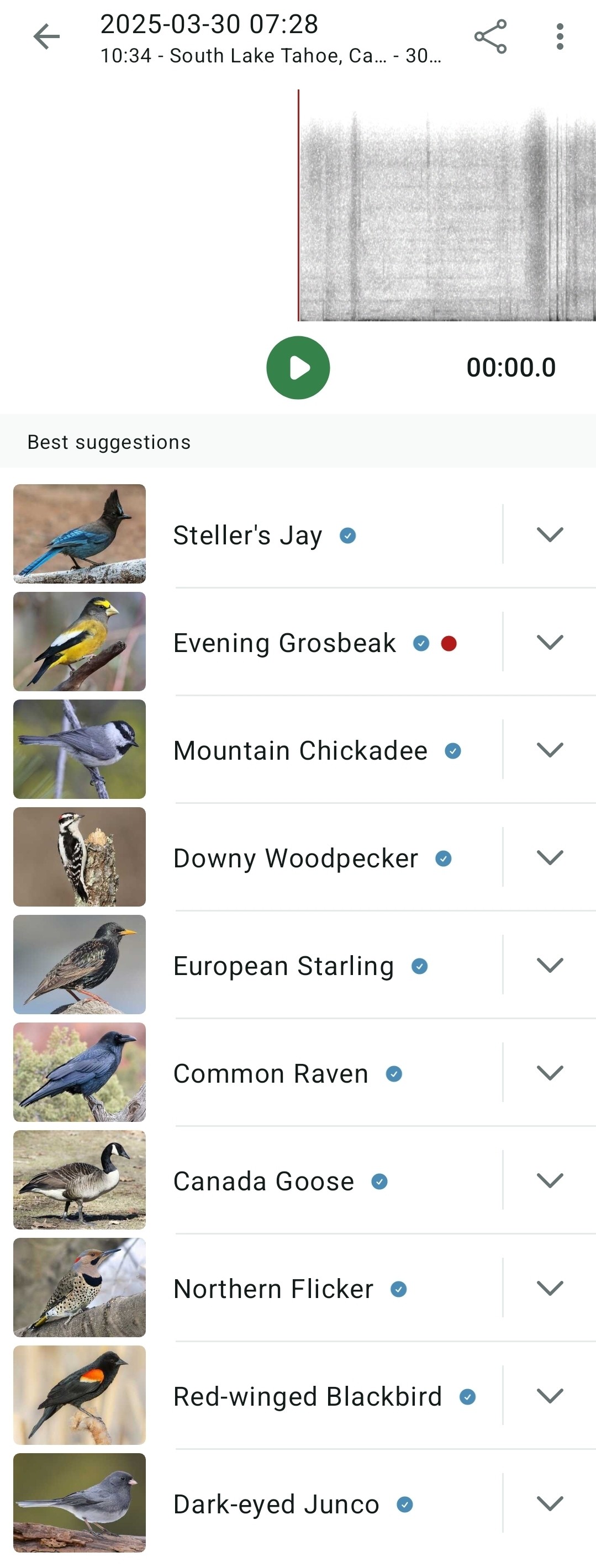596x1568 pixels.
Task: Click inside the spectrogram waveform
Action: tap(447, 205)
